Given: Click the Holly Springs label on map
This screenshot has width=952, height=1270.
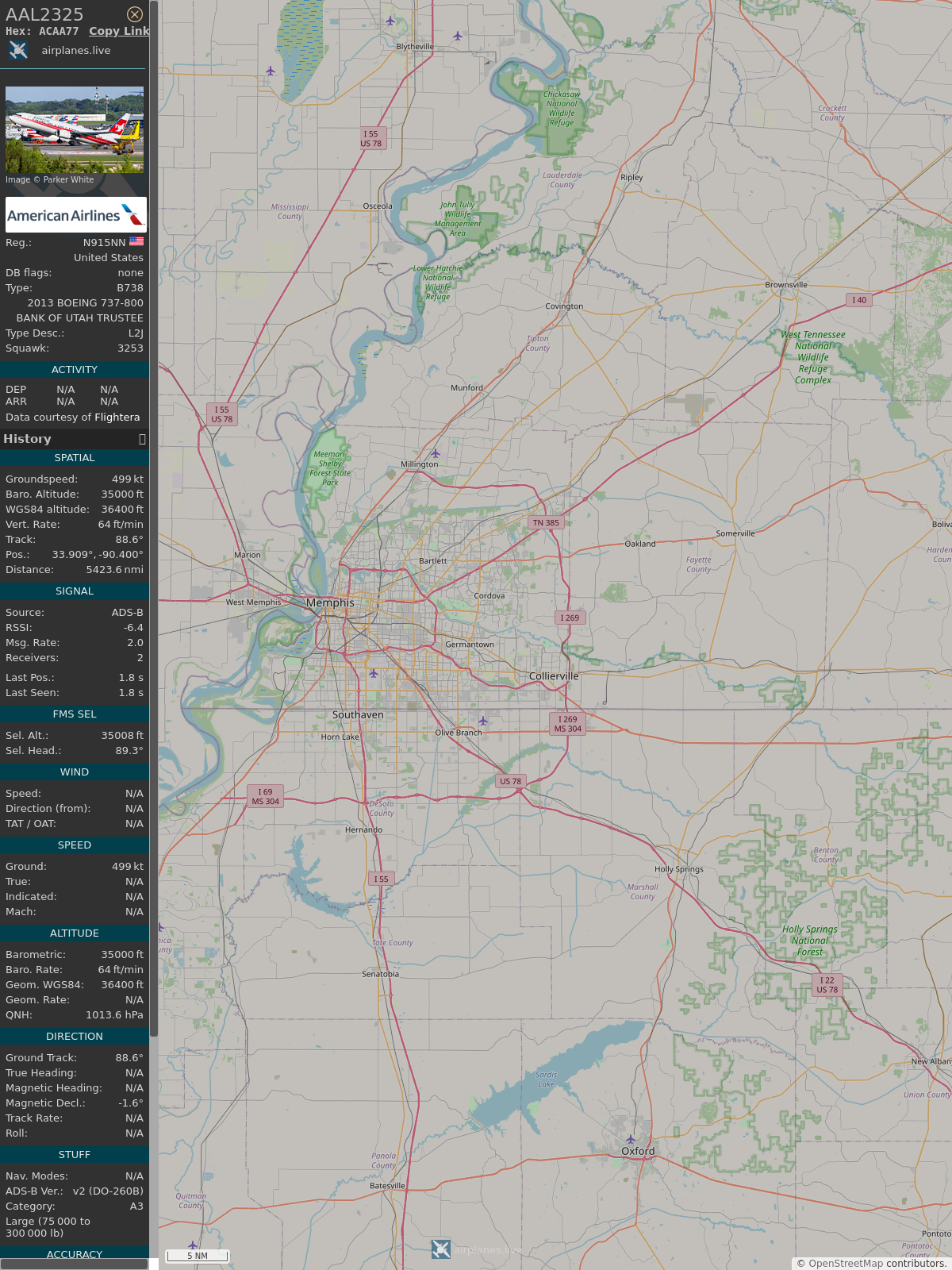Looking at the screenshot, I should (679, 869).
